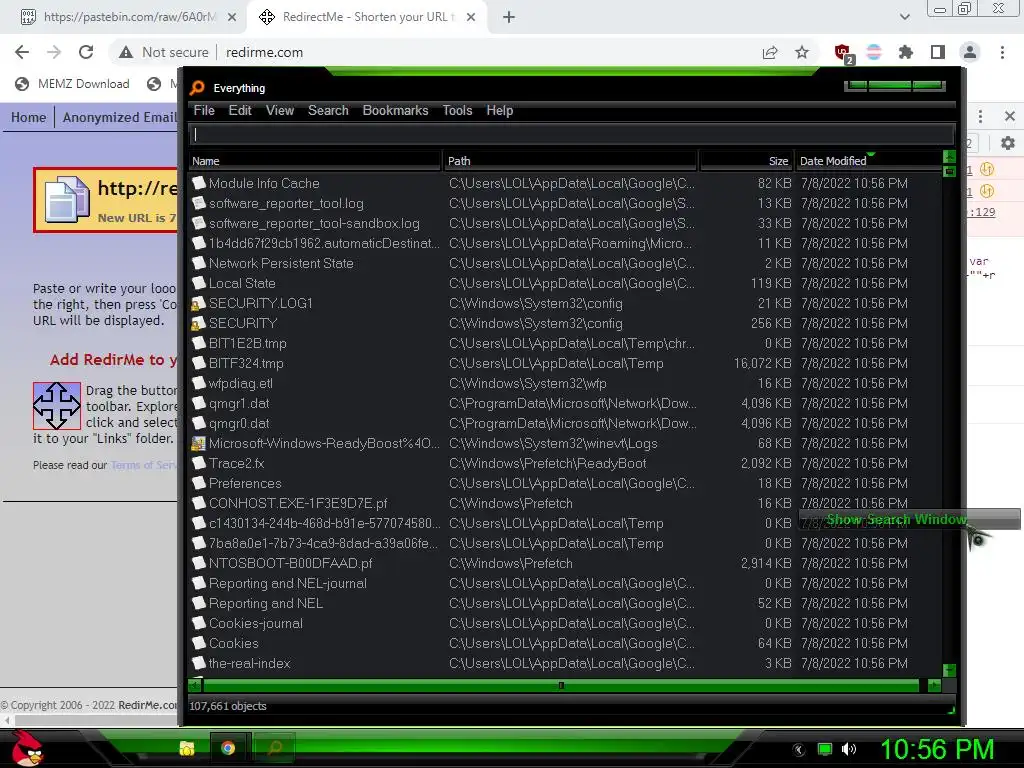Open the File menu in Everything

204,110
